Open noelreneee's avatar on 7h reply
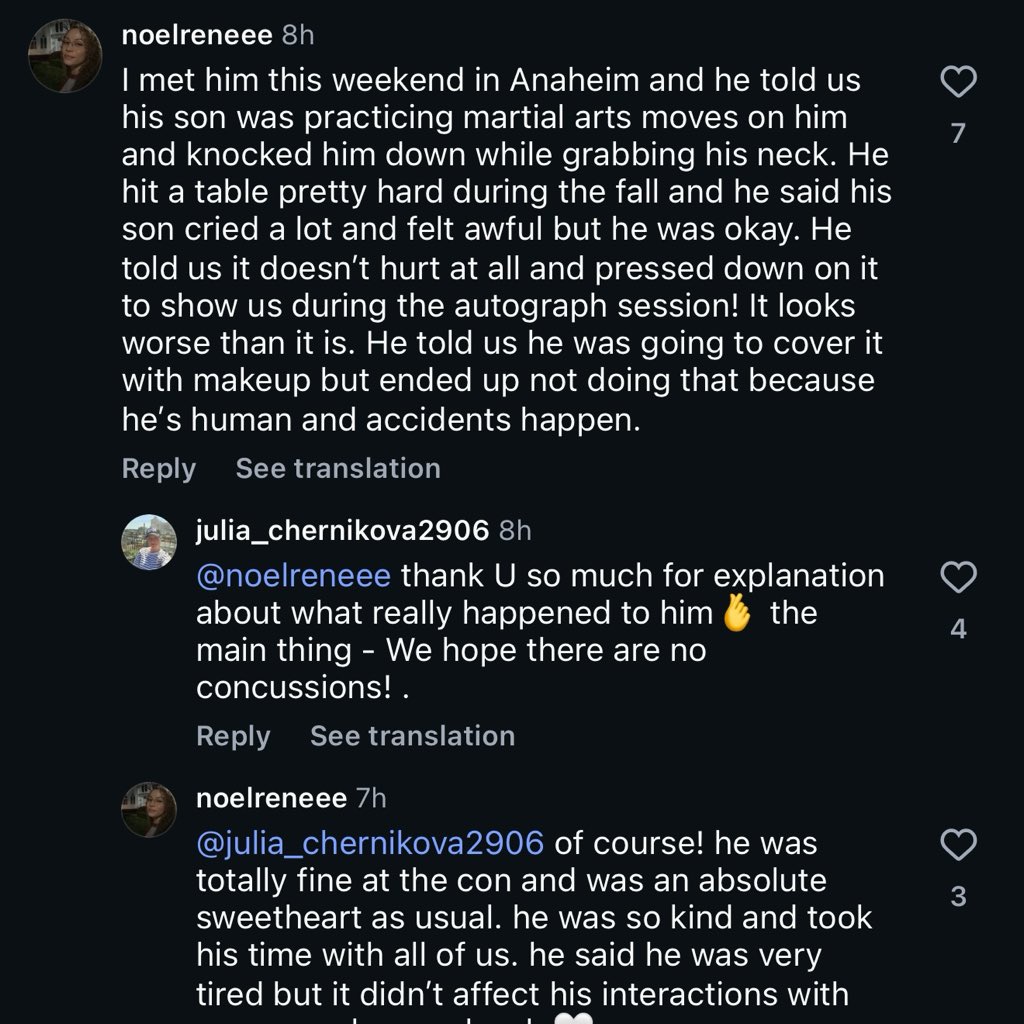This screenshot has width=1024, height=1024. pos(149,810)
